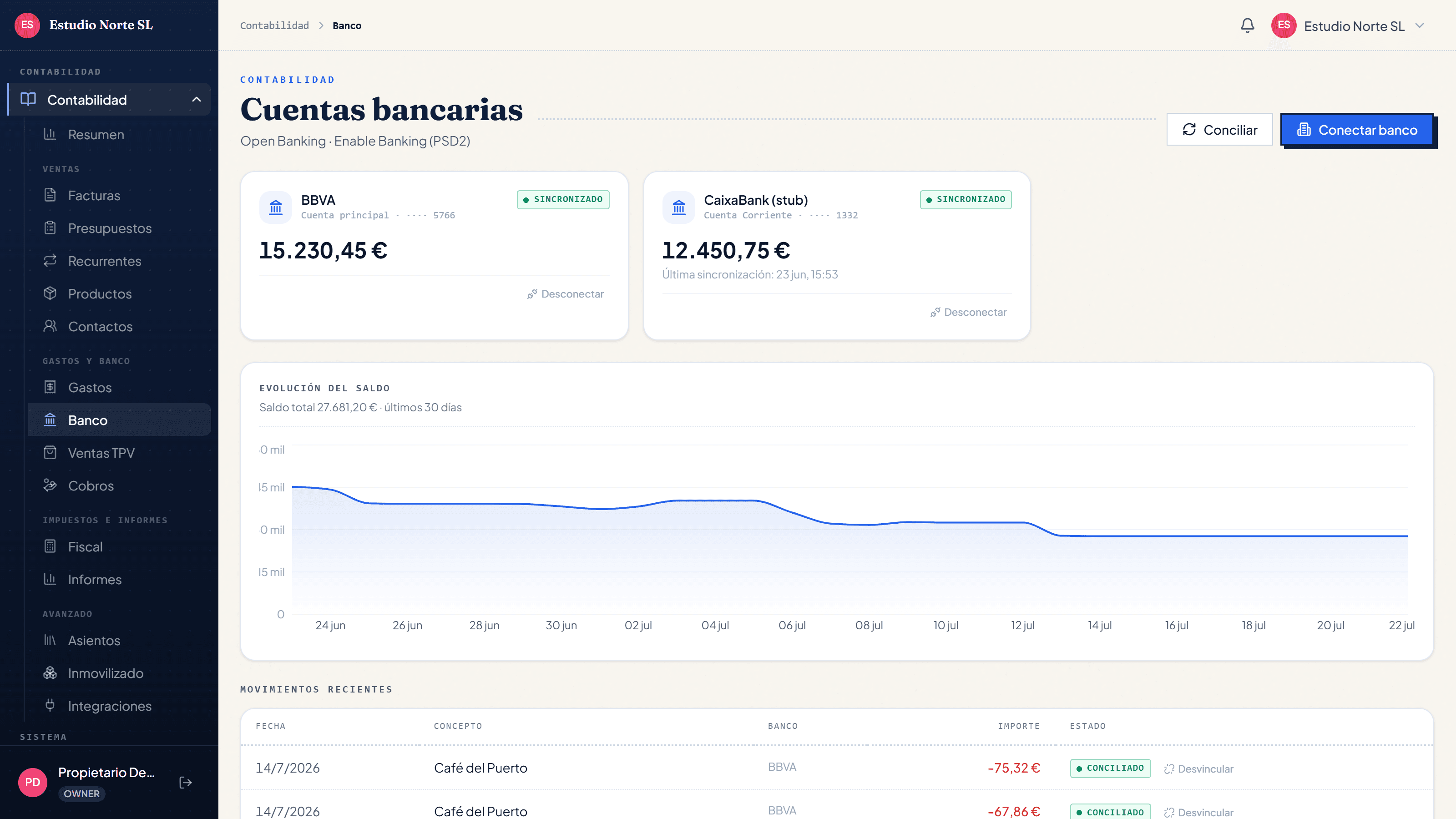Open Resumen in the sidebar
1456x819 pixels.
119,135
